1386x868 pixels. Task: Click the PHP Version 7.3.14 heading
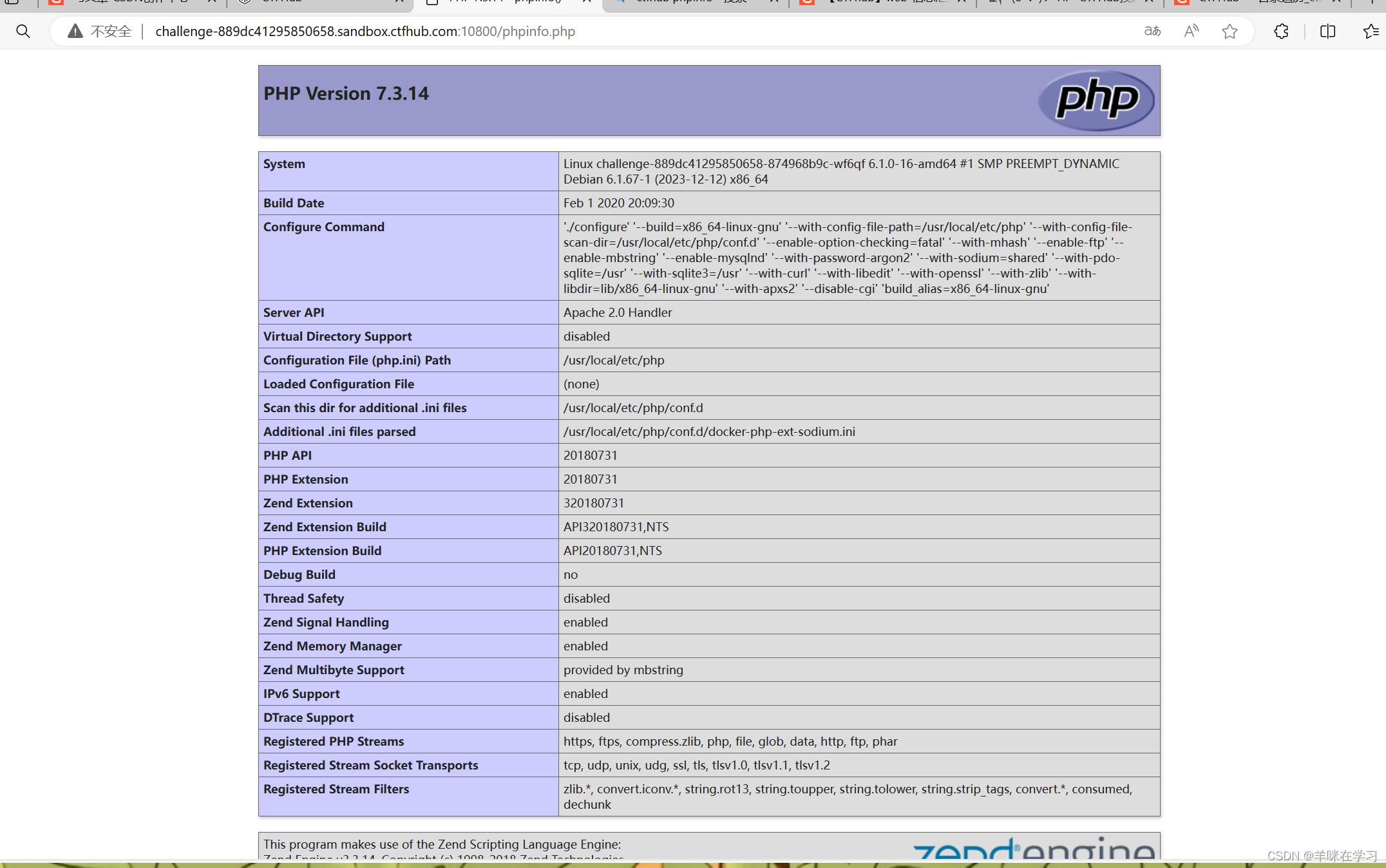(346, 93)
